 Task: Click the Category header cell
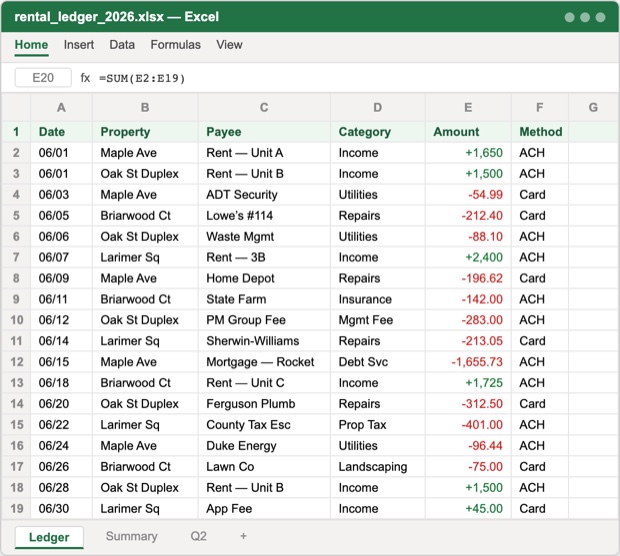click(378, 132)
